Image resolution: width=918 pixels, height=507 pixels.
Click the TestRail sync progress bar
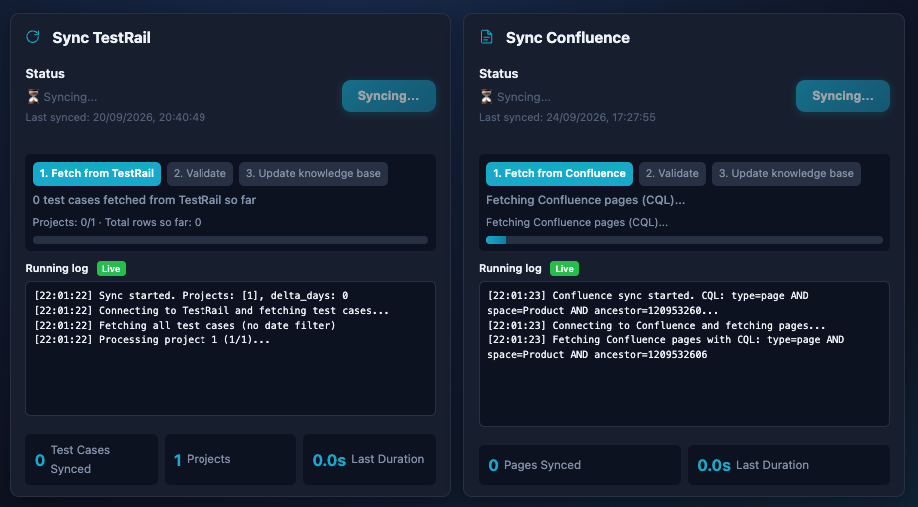click(x=230, y=240)
